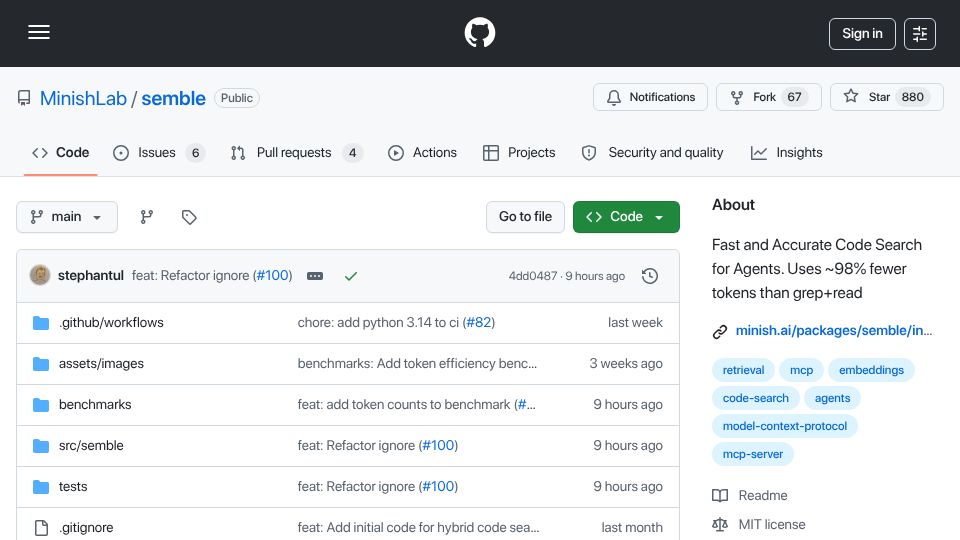
Task: Click the Issues counter 6
Action: click(x=195, y=153)
